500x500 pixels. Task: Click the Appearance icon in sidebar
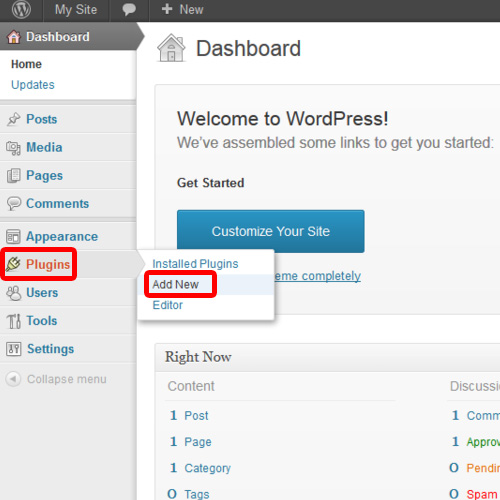13,237
